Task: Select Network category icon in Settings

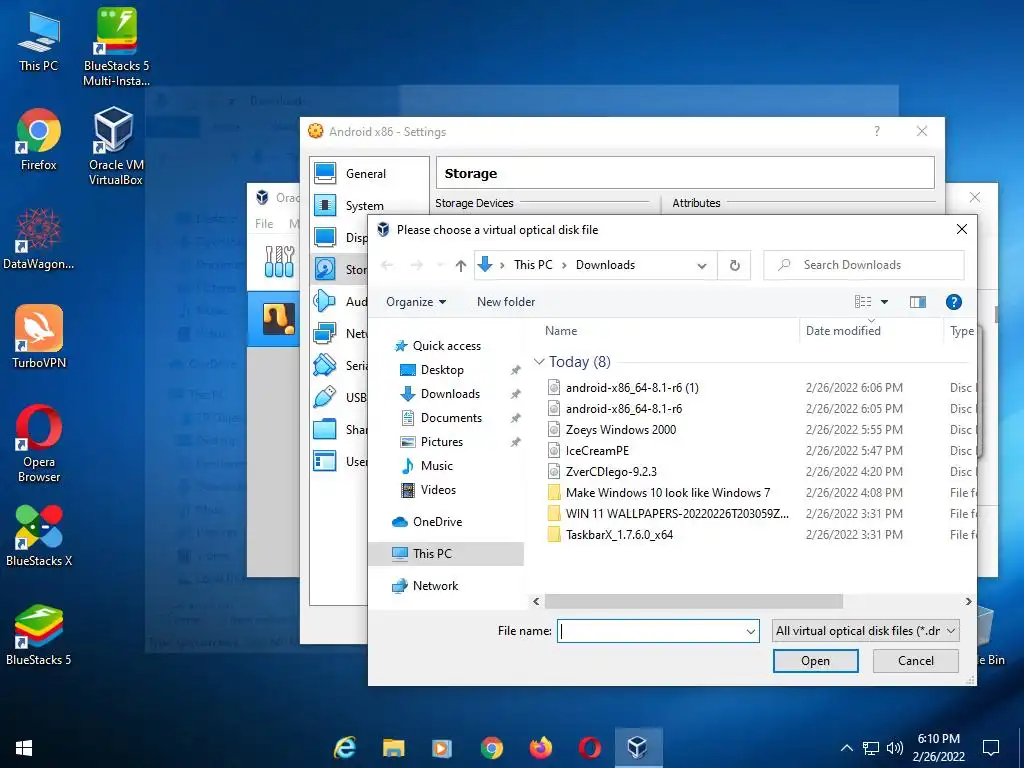Action: (x=325, y=333)
